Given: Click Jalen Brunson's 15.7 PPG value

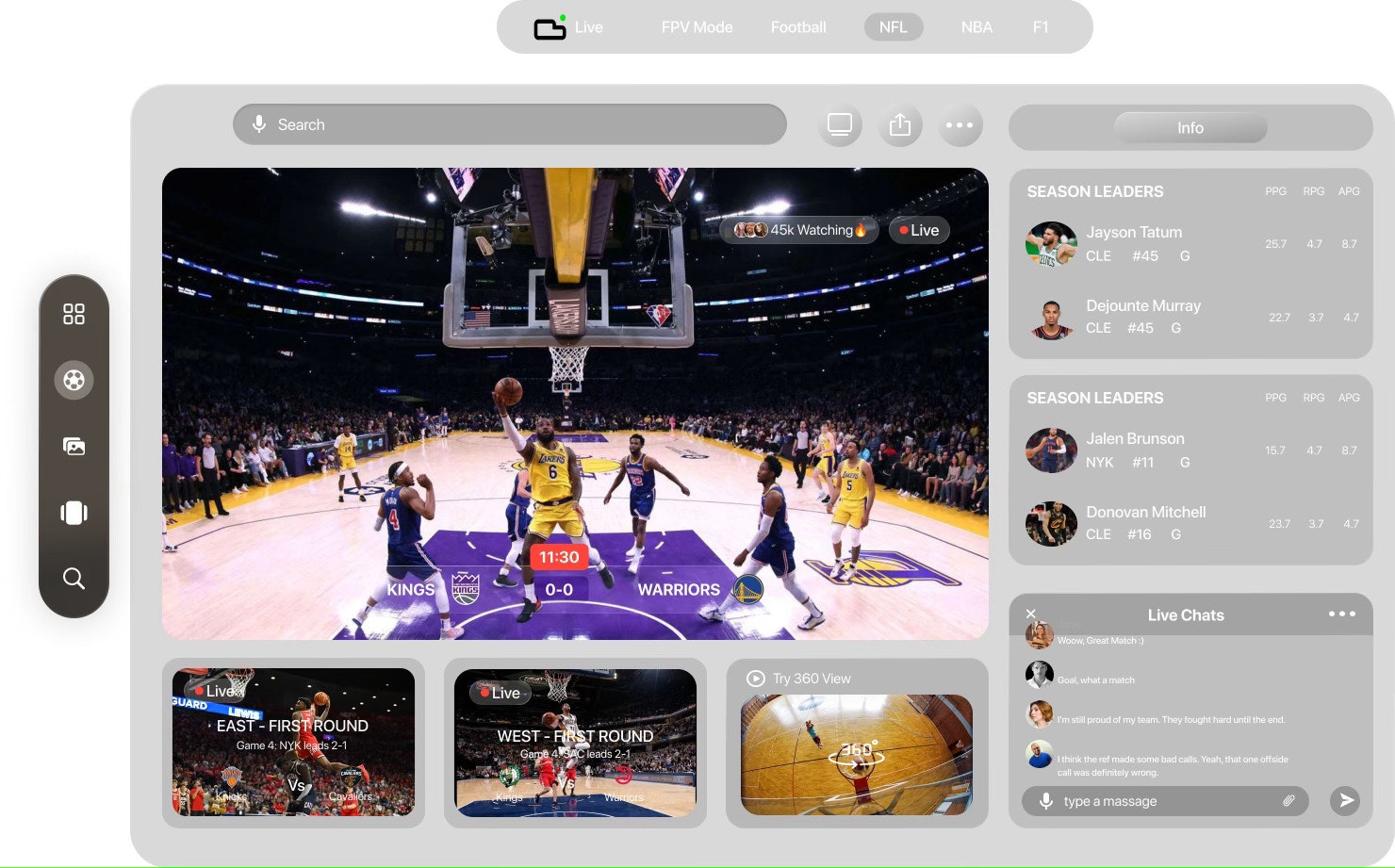Looking at the screenshot, I should 1275,450.
